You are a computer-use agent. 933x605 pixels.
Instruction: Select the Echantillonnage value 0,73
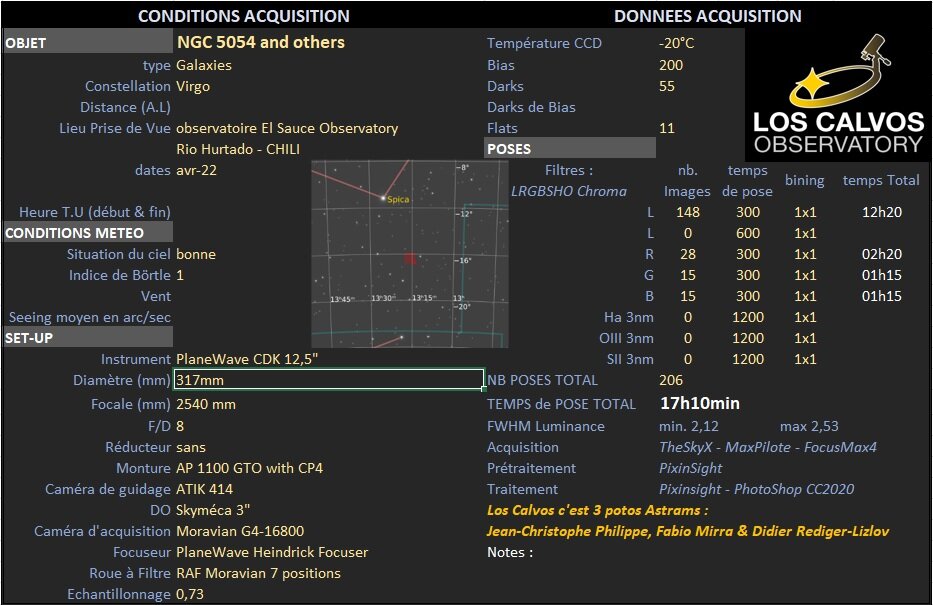click(x=190, y=594)
